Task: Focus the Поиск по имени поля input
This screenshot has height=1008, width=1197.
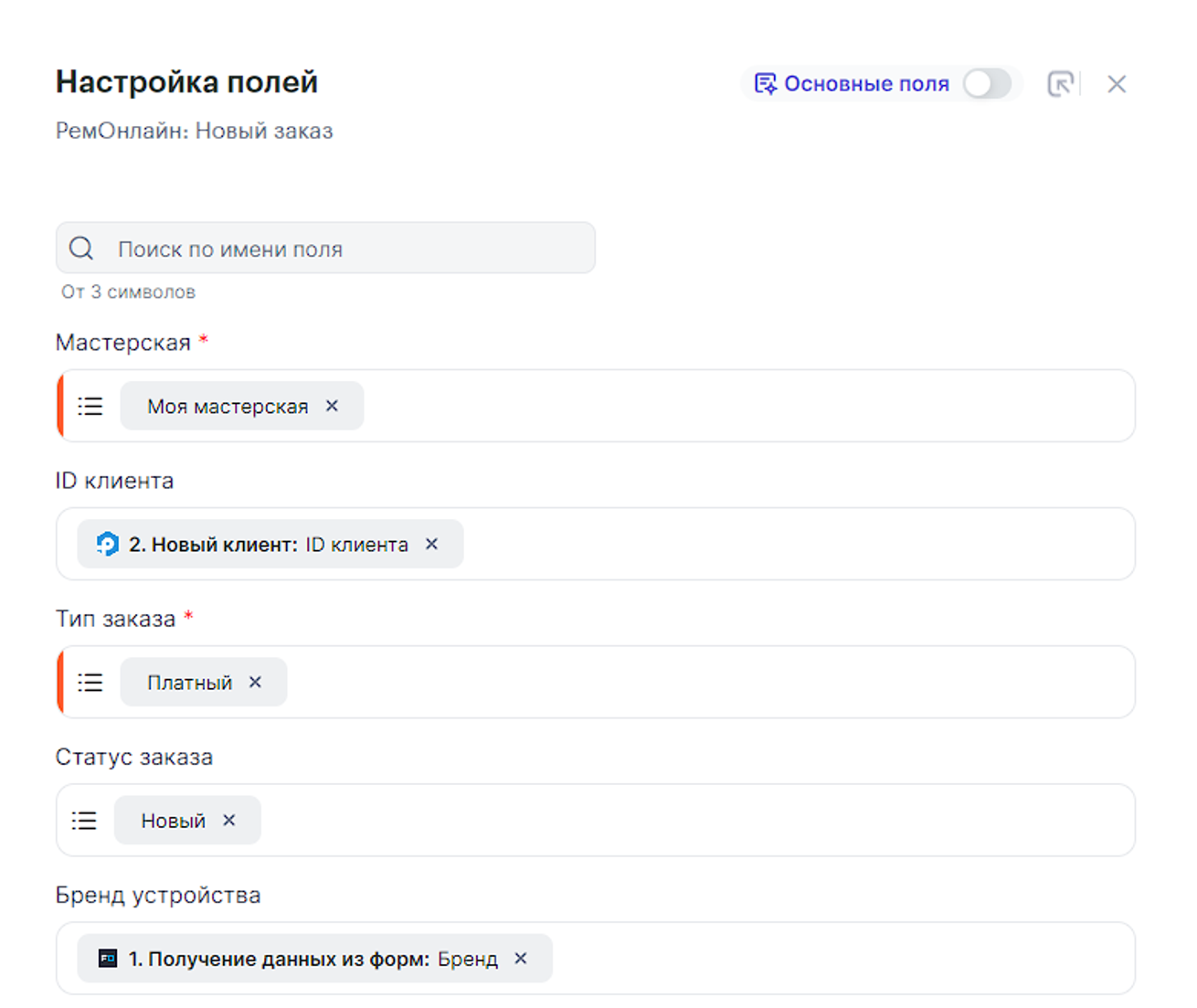Action: [347, 249]
